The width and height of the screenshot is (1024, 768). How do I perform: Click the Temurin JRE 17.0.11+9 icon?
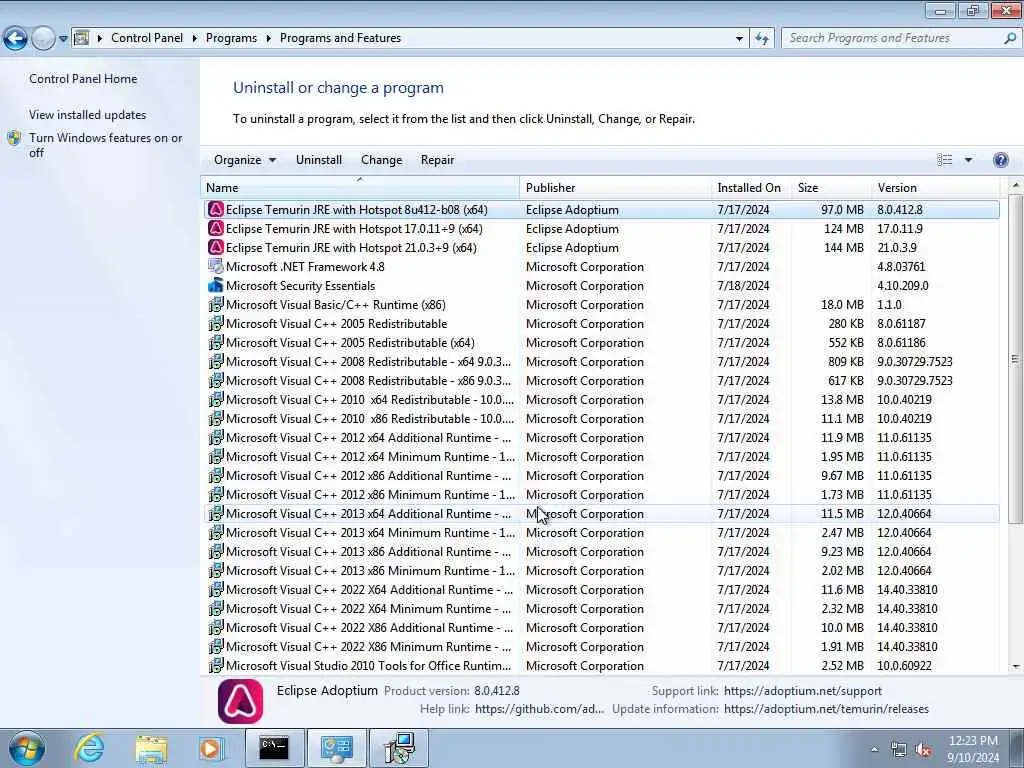216,229
